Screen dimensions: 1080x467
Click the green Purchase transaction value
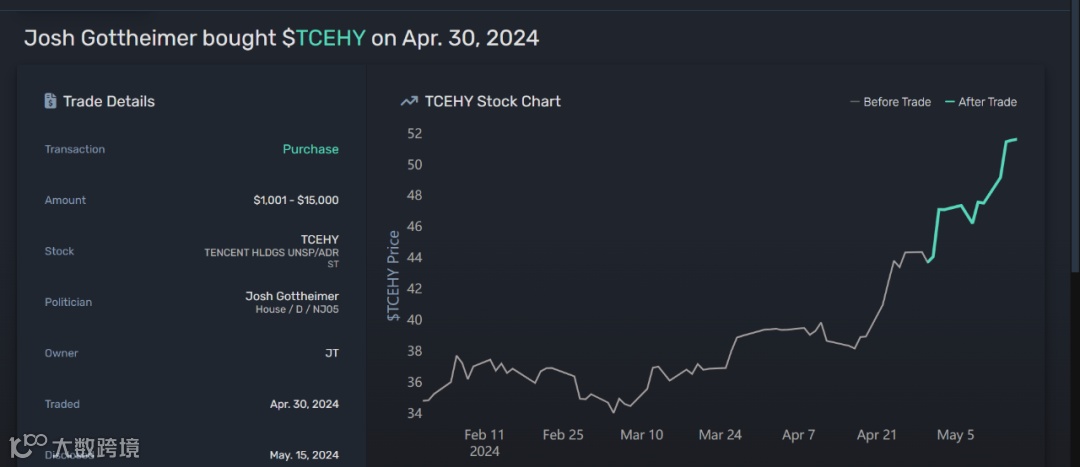(x=310, y=149)
